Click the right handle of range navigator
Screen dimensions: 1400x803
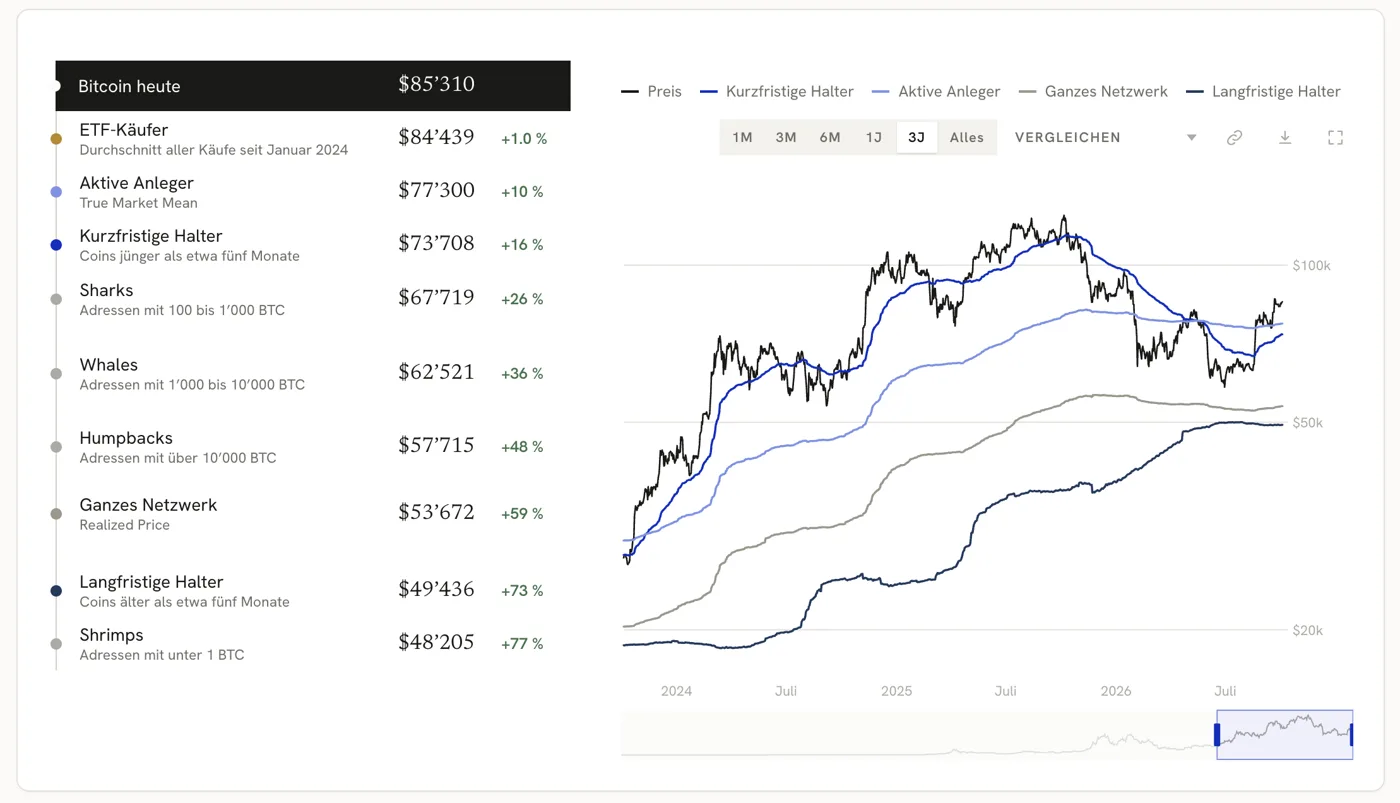pos(1352,735)
